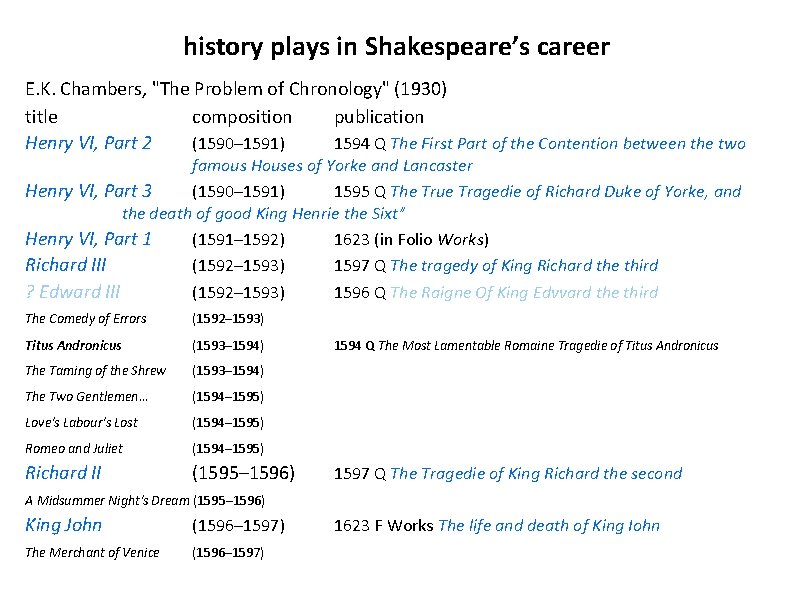Screen dimensions: 794x595
Task: Click the '(1594–1595)' date beside The Two Gentlemen
Action: tap(228, 396)
